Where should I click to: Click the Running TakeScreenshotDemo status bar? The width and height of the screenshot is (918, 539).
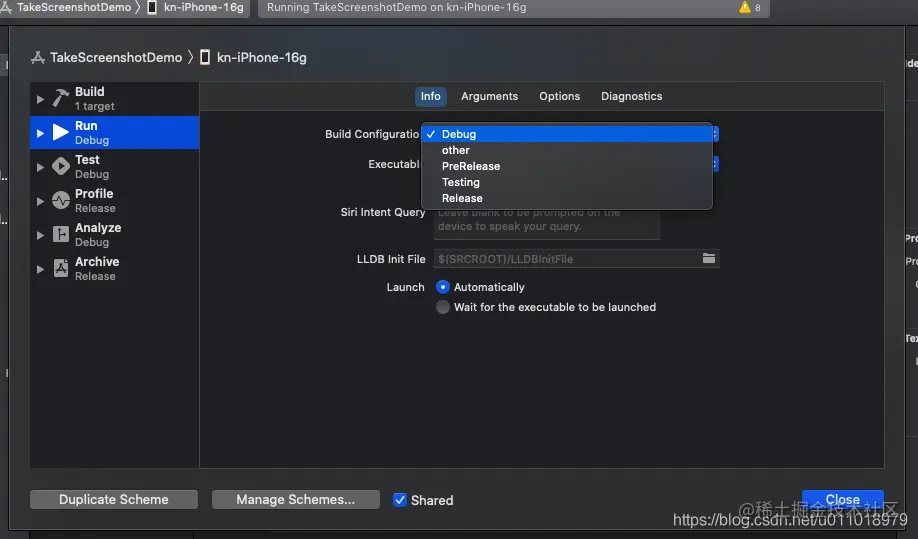[513, 8]
